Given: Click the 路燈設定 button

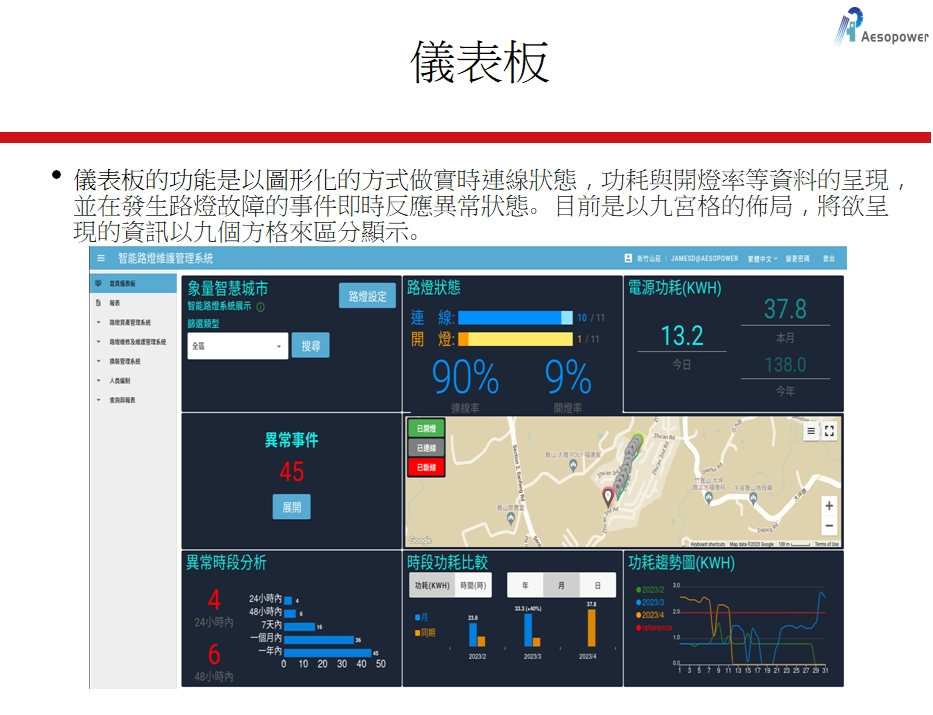Looking at the screenshot, I should click(x=367, y=296).
